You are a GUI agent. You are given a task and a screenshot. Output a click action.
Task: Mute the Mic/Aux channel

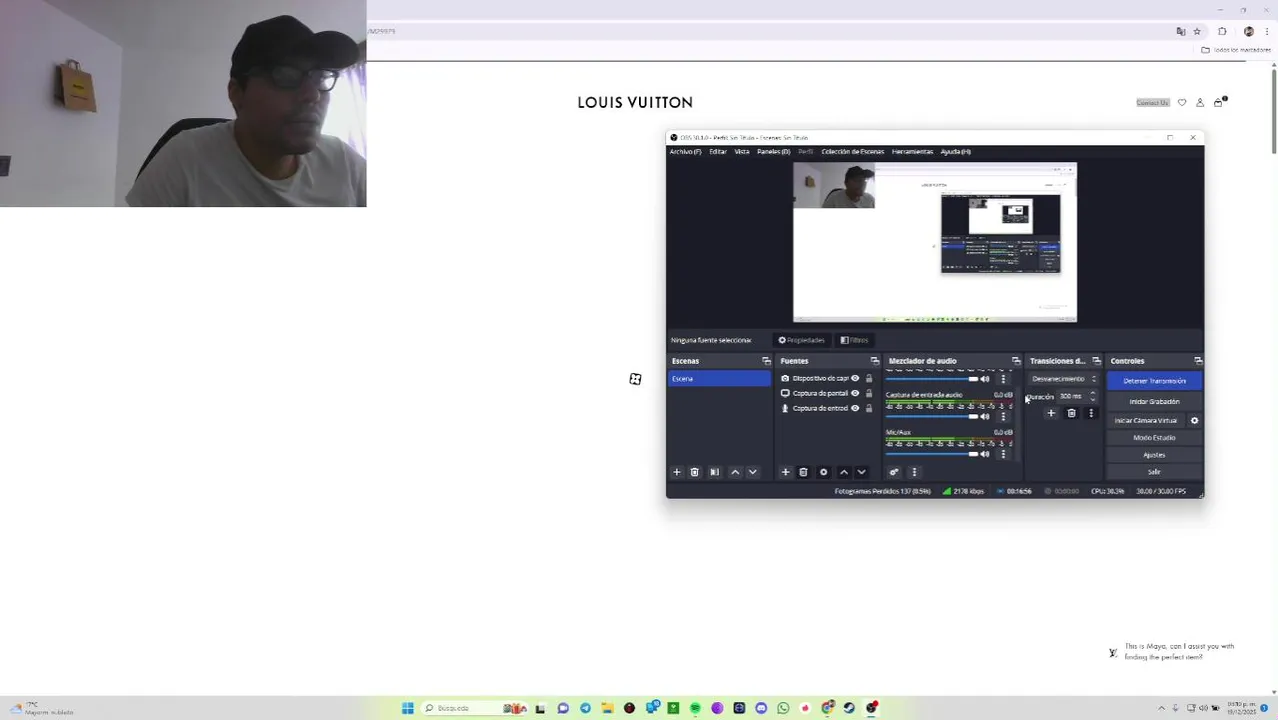(x=985, y=454)
